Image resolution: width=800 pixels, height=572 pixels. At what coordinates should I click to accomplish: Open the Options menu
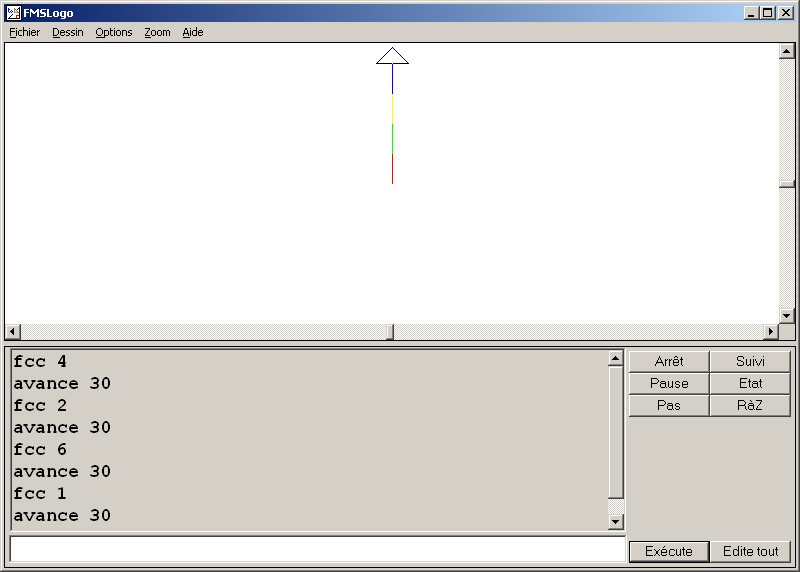click(114, 32)
